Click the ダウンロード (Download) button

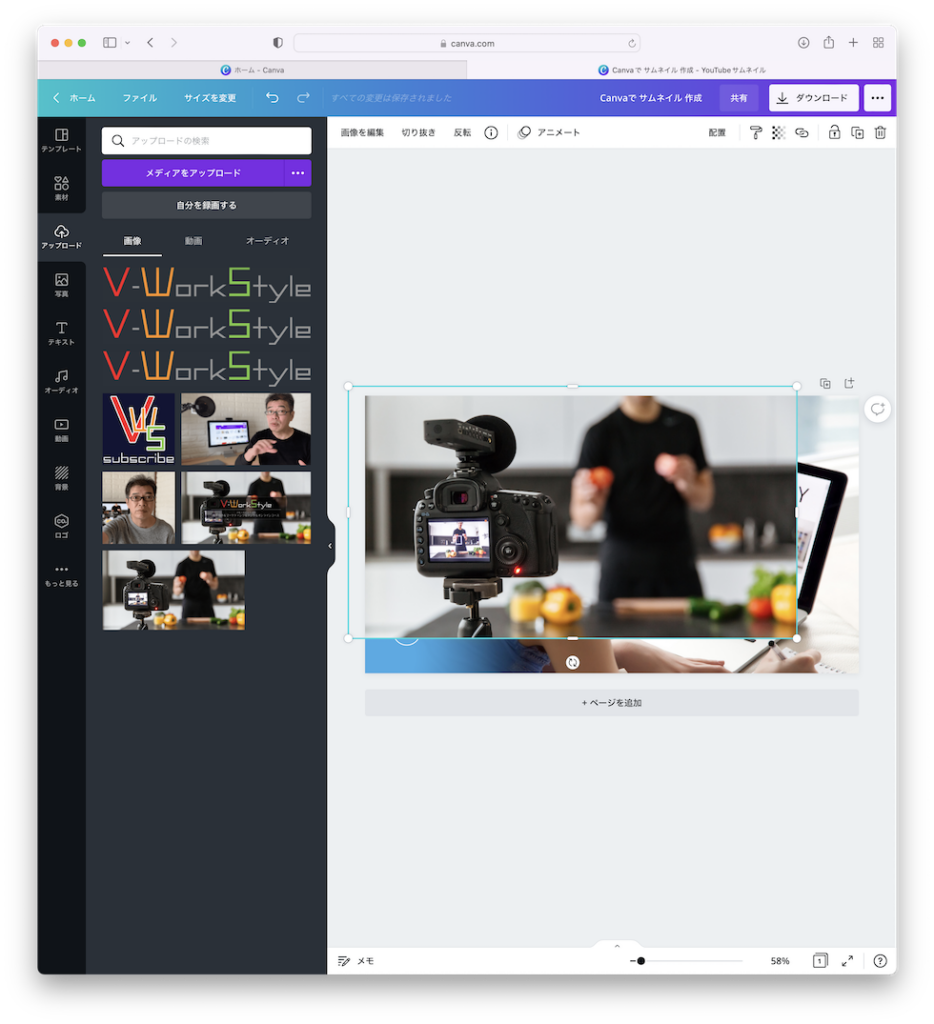(811, 97)
